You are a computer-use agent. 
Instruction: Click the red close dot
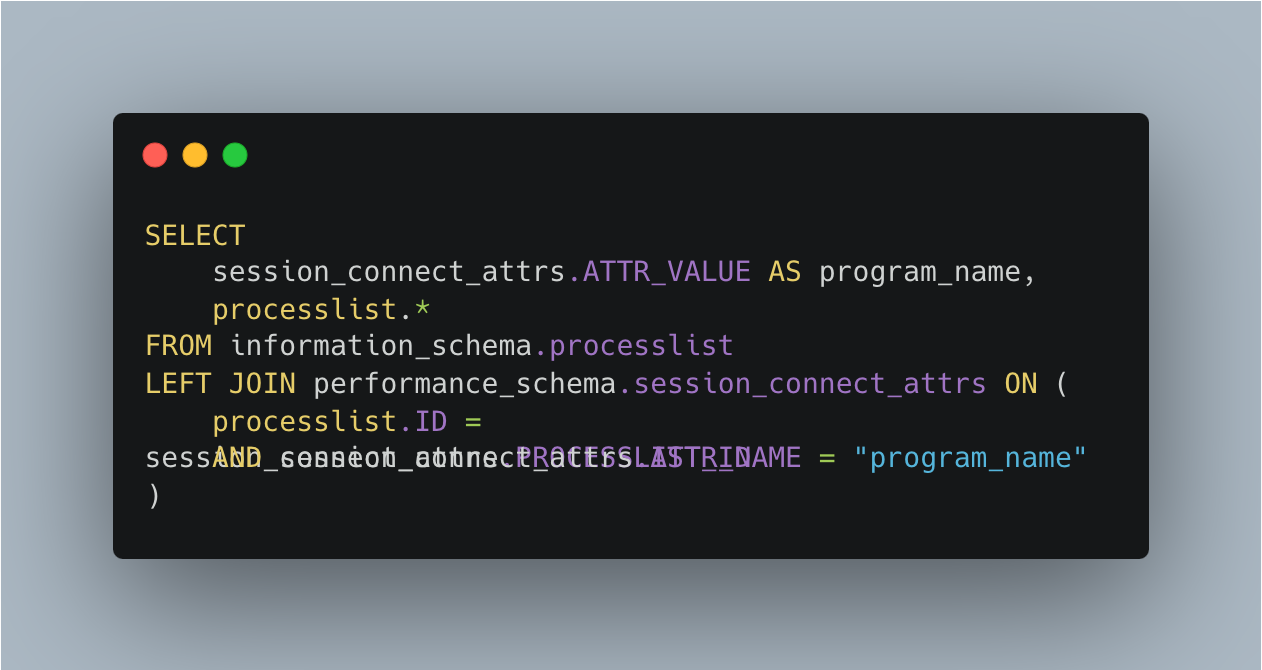(155, 155)
